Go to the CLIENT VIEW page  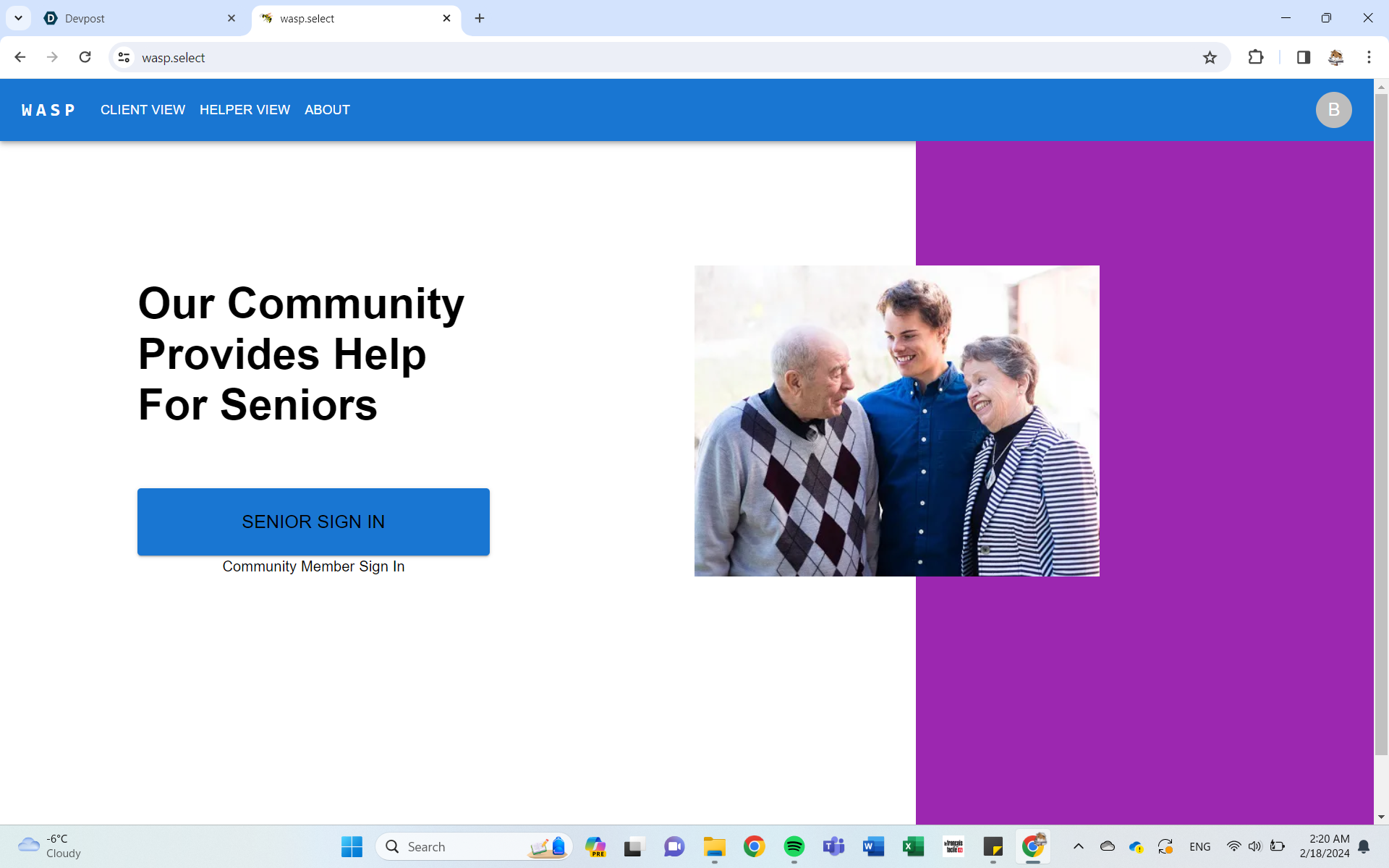143,110
